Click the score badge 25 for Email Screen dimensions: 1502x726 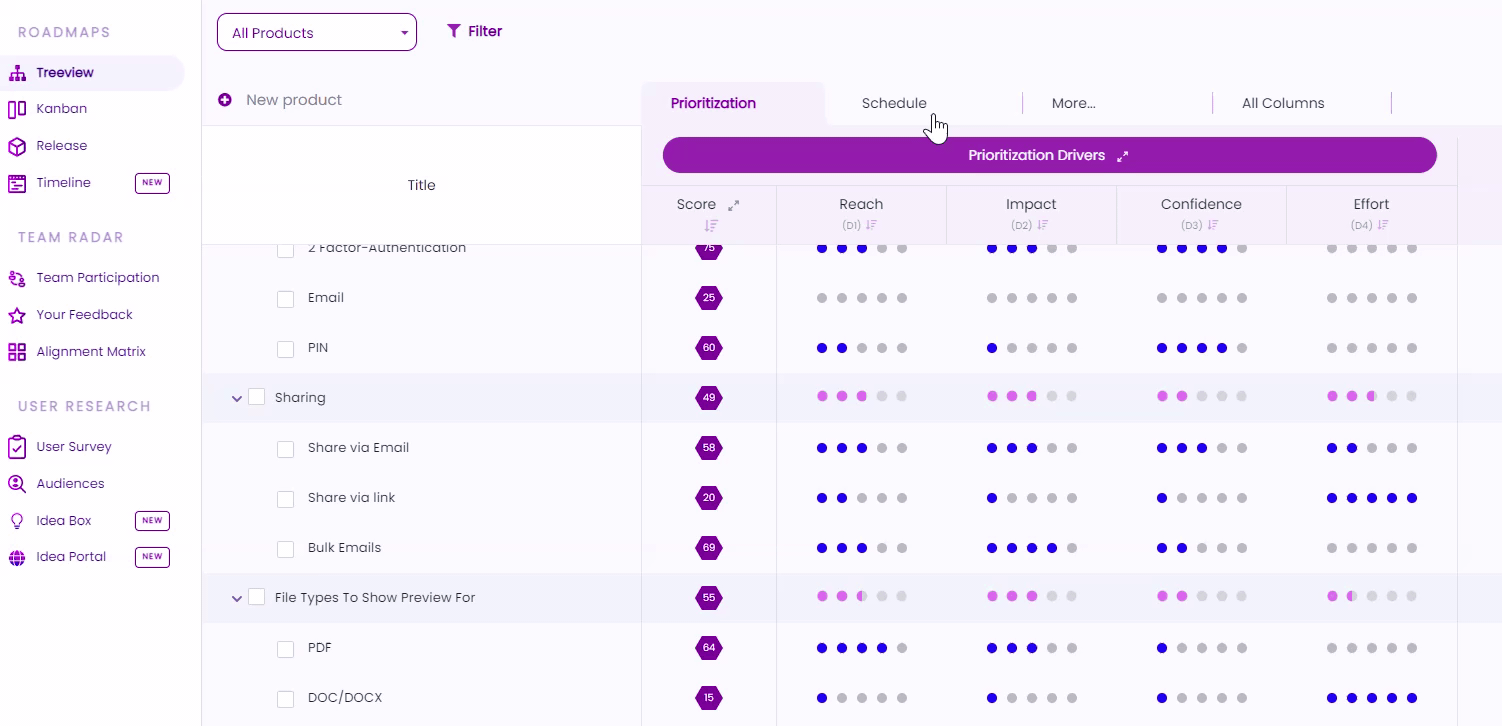coord(709,298)
